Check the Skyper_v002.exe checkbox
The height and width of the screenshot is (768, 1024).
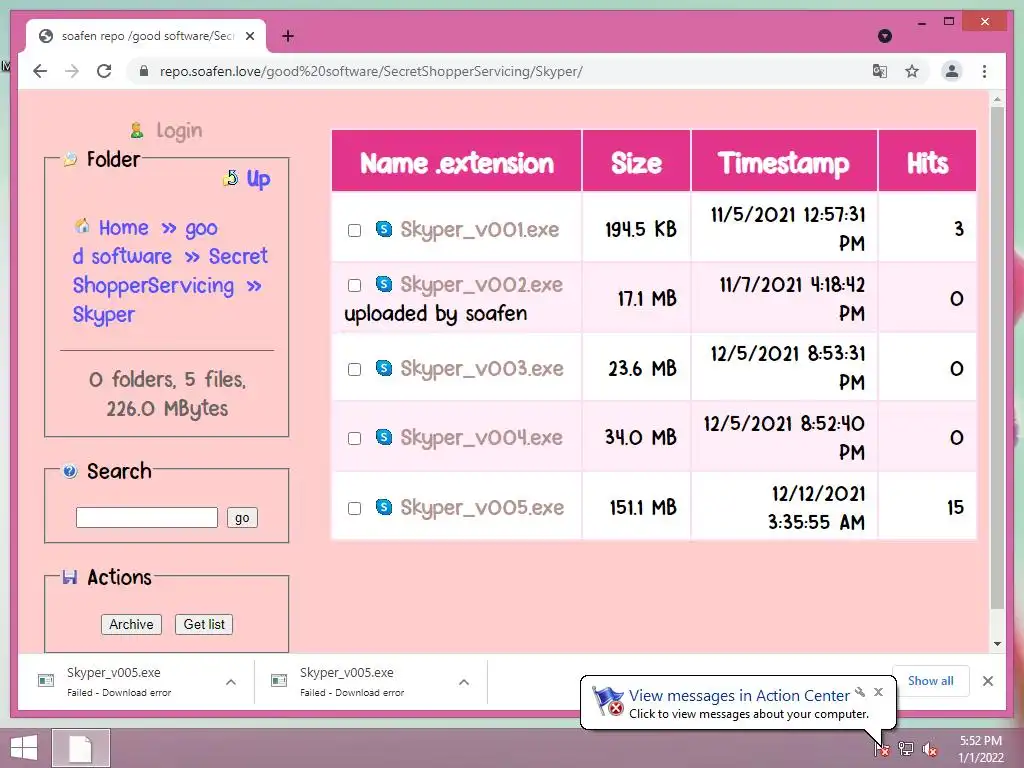[355, 285]
